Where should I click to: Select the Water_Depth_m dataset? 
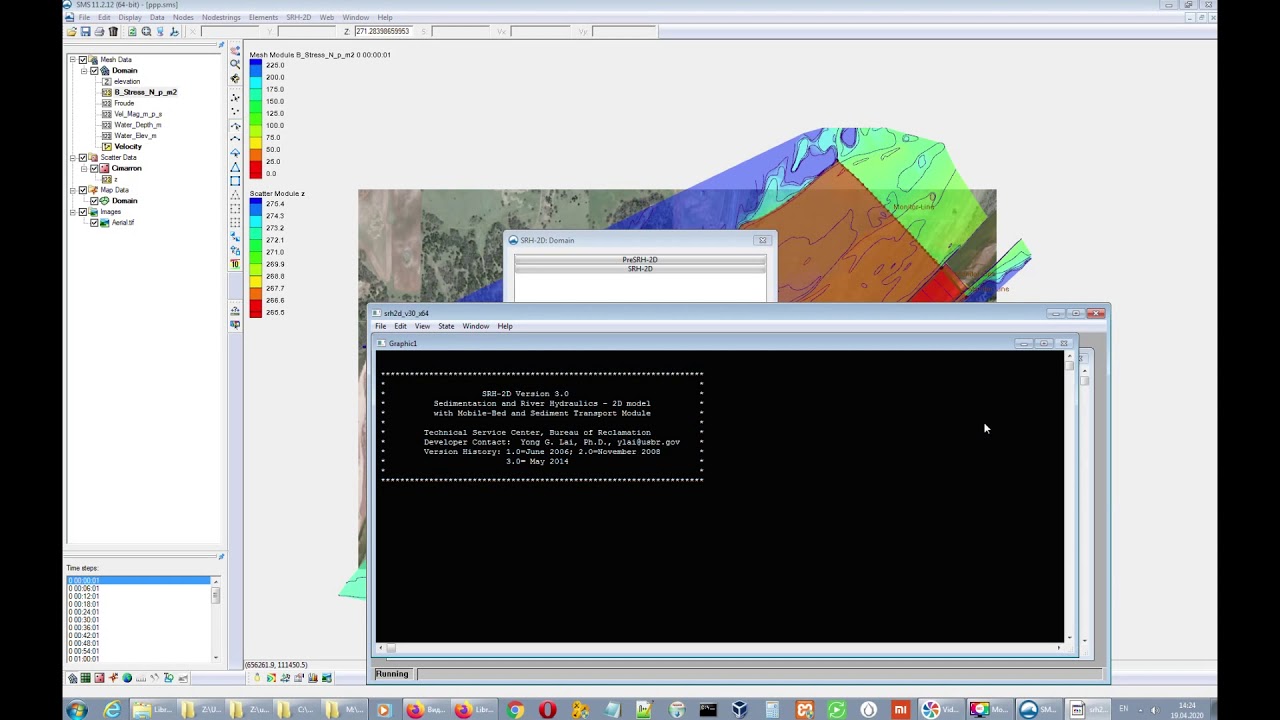click(138, 125)
